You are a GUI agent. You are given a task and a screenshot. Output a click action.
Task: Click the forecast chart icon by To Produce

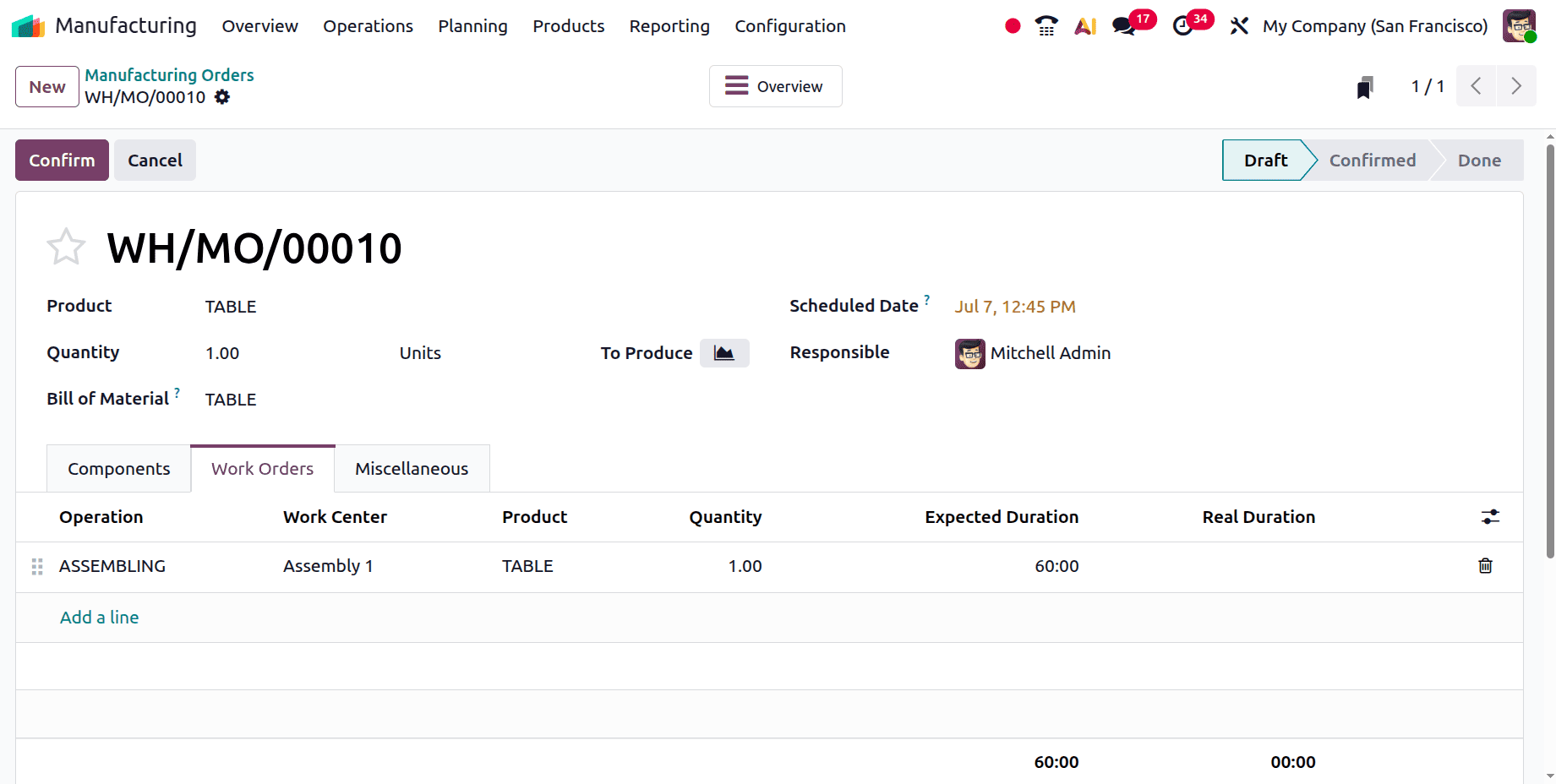[x=724, y=353]
